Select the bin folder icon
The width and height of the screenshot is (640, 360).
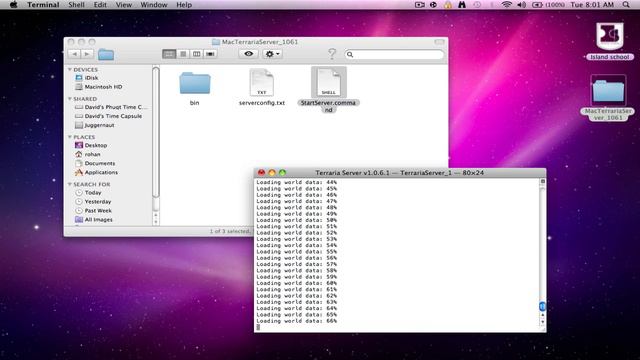click(195, 83)
